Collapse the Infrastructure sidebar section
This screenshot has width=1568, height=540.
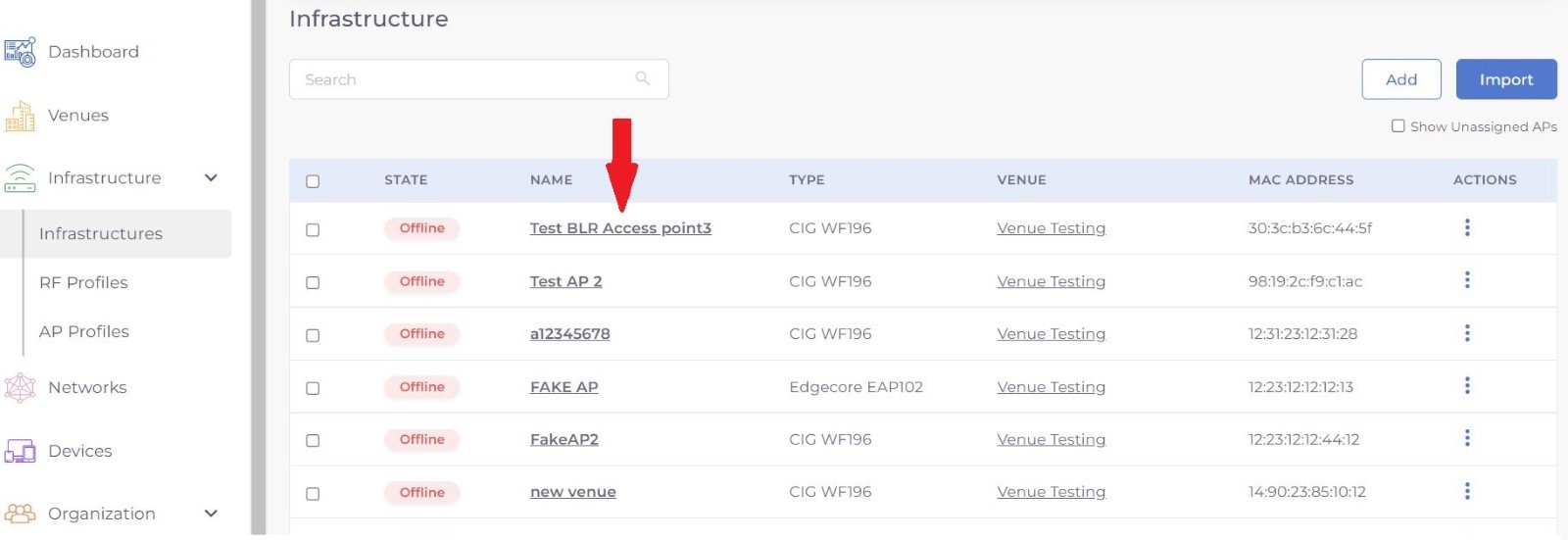211,177
